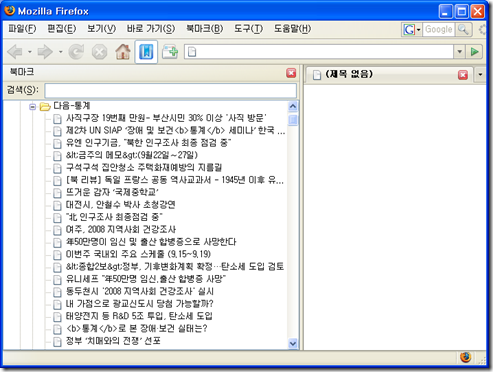This screenshot has height=372, width=493.
Task: Open bookmark "北 인구조사 최종점검 중"
Action: [x=114, y=217]
